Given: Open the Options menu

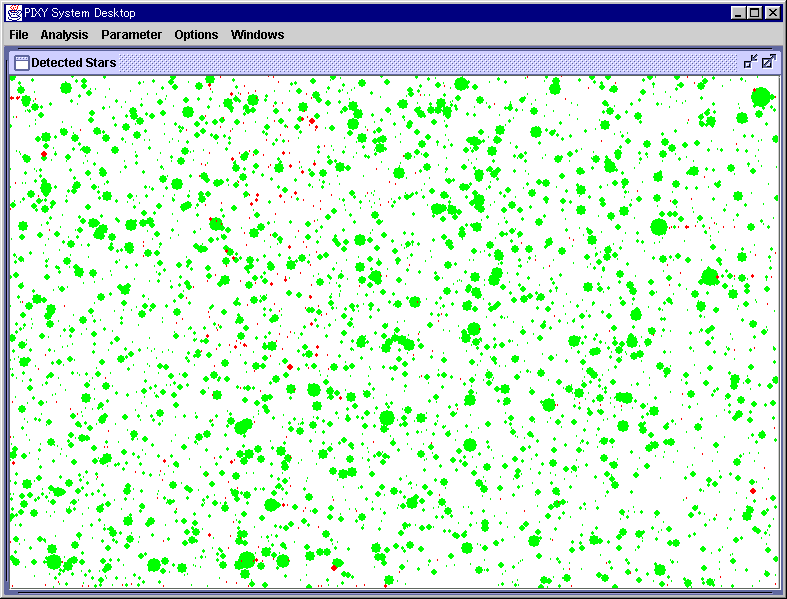Looking at the screenshot, I should [196, 35].
